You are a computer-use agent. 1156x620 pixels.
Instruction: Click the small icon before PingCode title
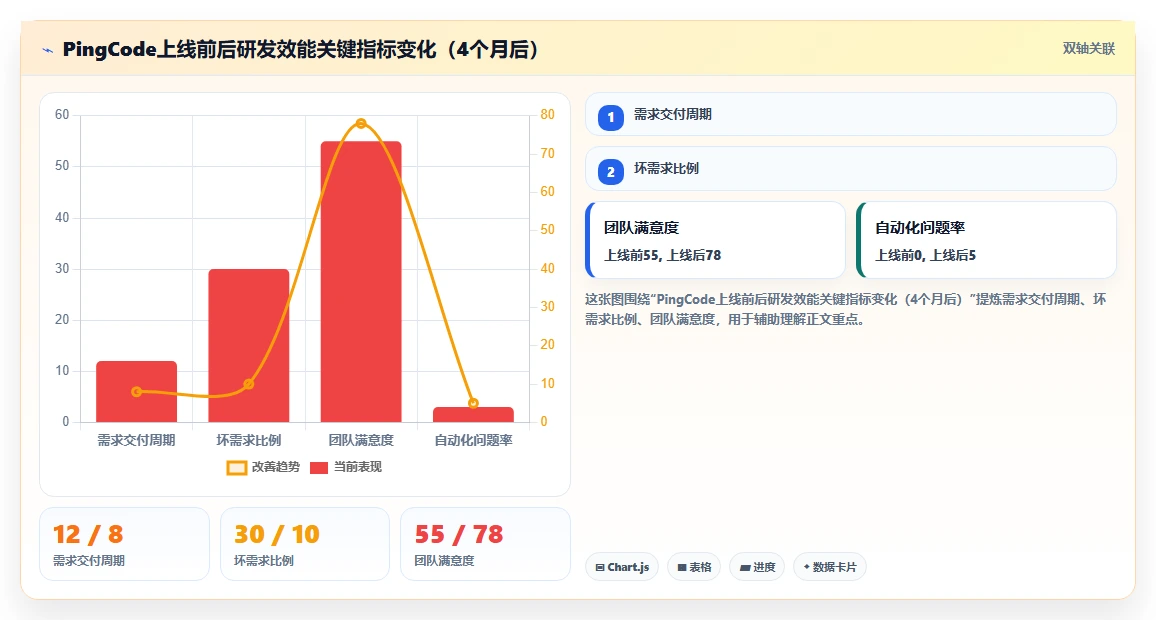(x=48, y=50)
